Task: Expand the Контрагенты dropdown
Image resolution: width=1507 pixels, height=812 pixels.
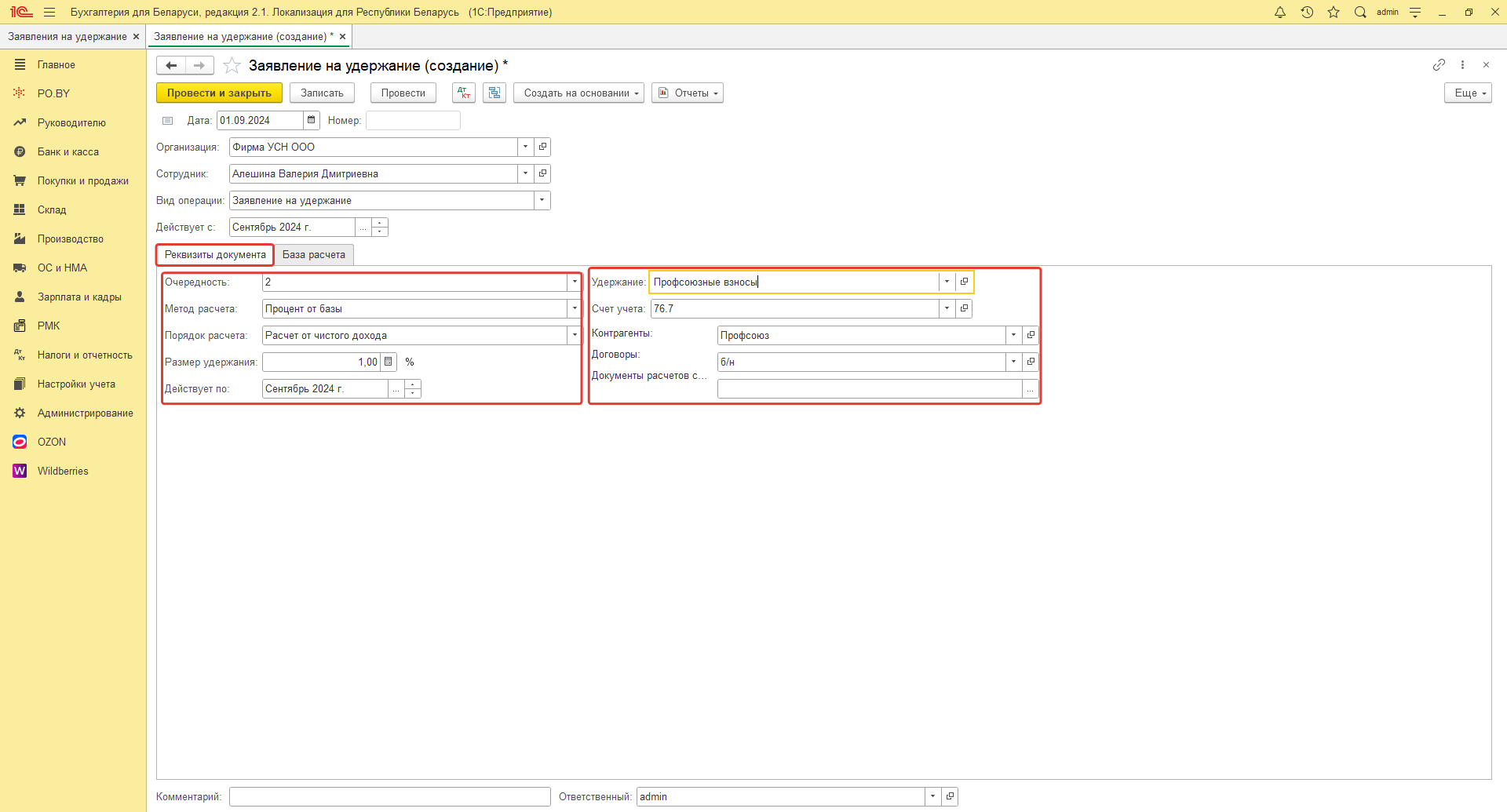Action: click(1013, 335)
